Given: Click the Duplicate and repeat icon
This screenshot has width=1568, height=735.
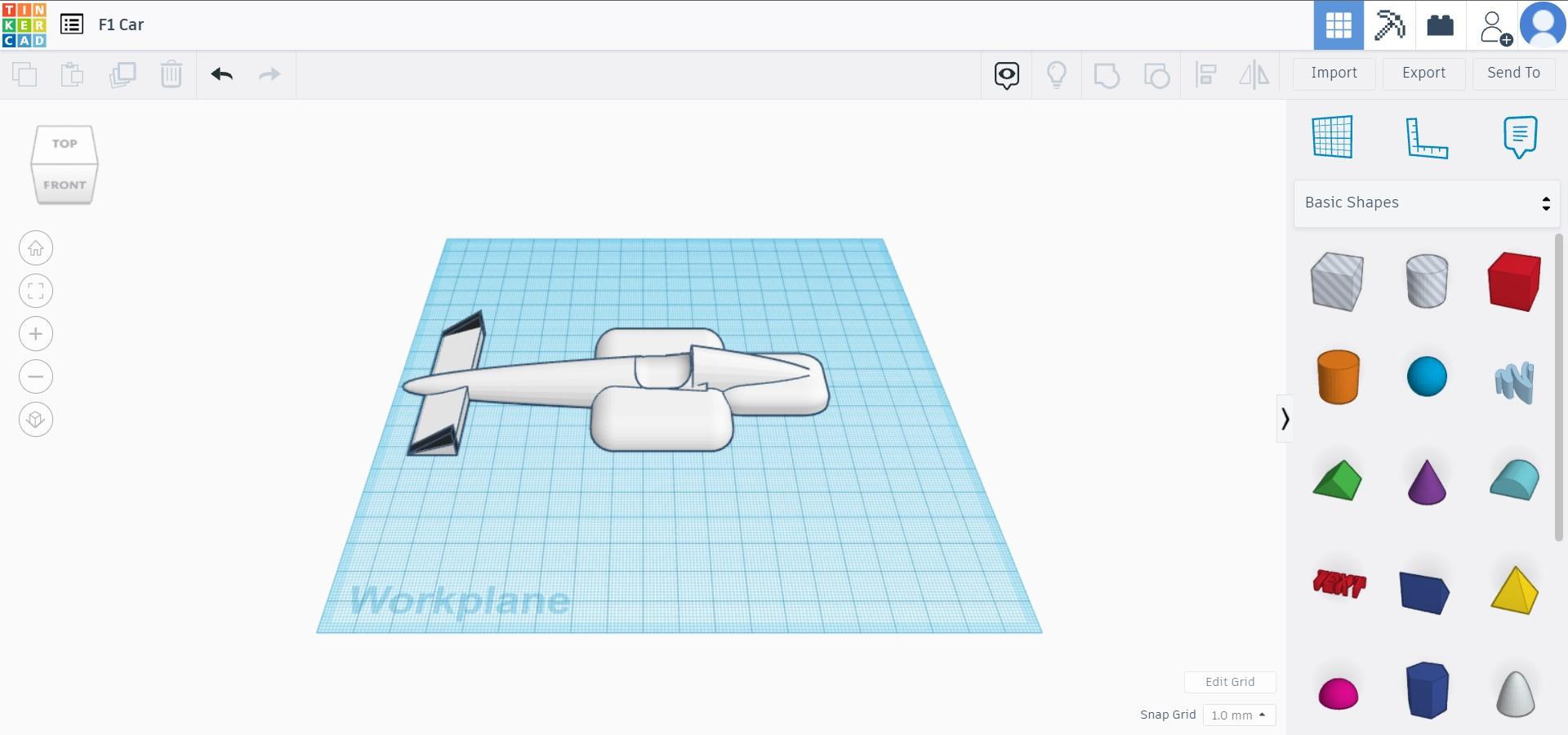Looking at the screenshot, I should [122, 74].
